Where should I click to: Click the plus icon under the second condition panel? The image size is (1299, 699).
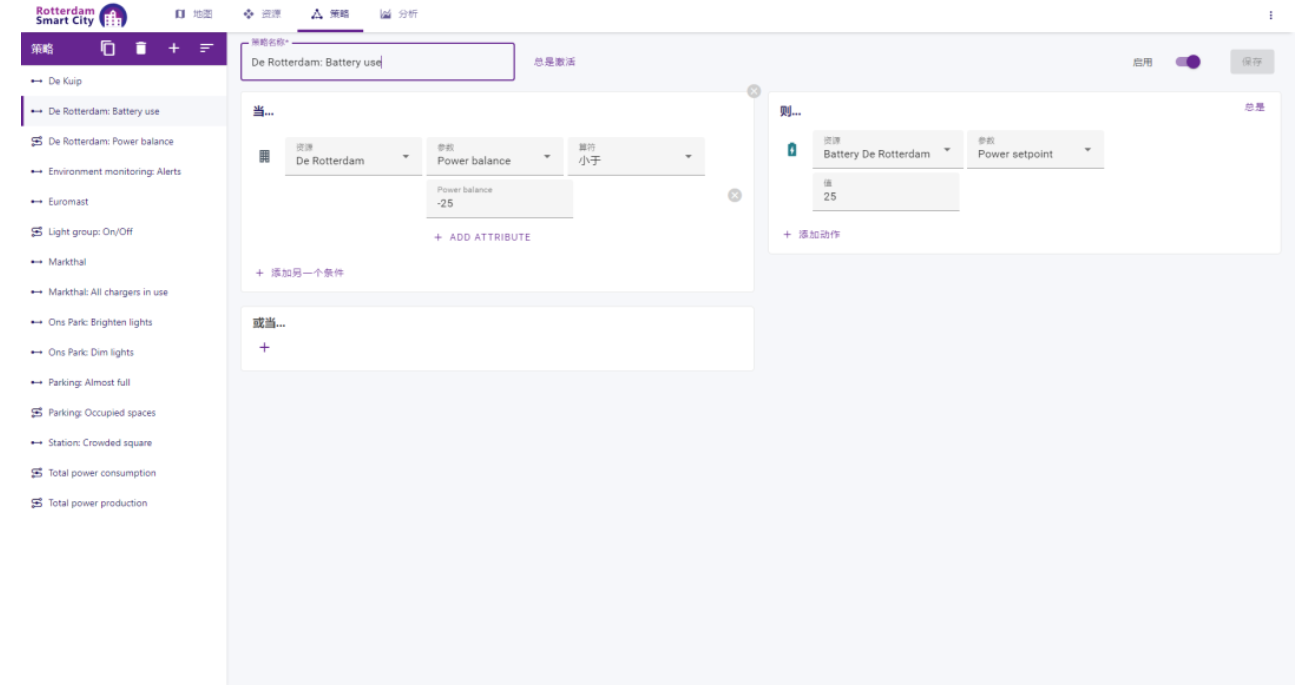pos(265,348)
